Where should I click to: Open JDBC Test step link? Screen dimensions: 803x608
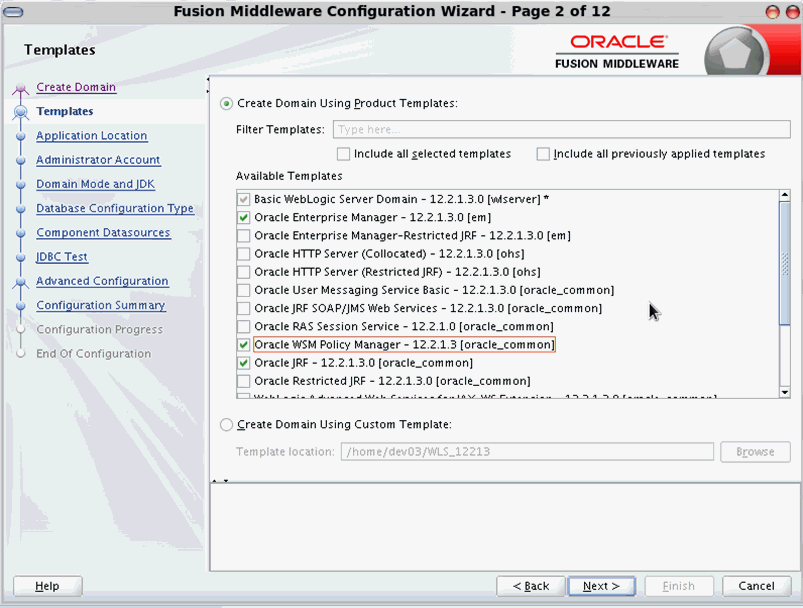tap(62, 257)
